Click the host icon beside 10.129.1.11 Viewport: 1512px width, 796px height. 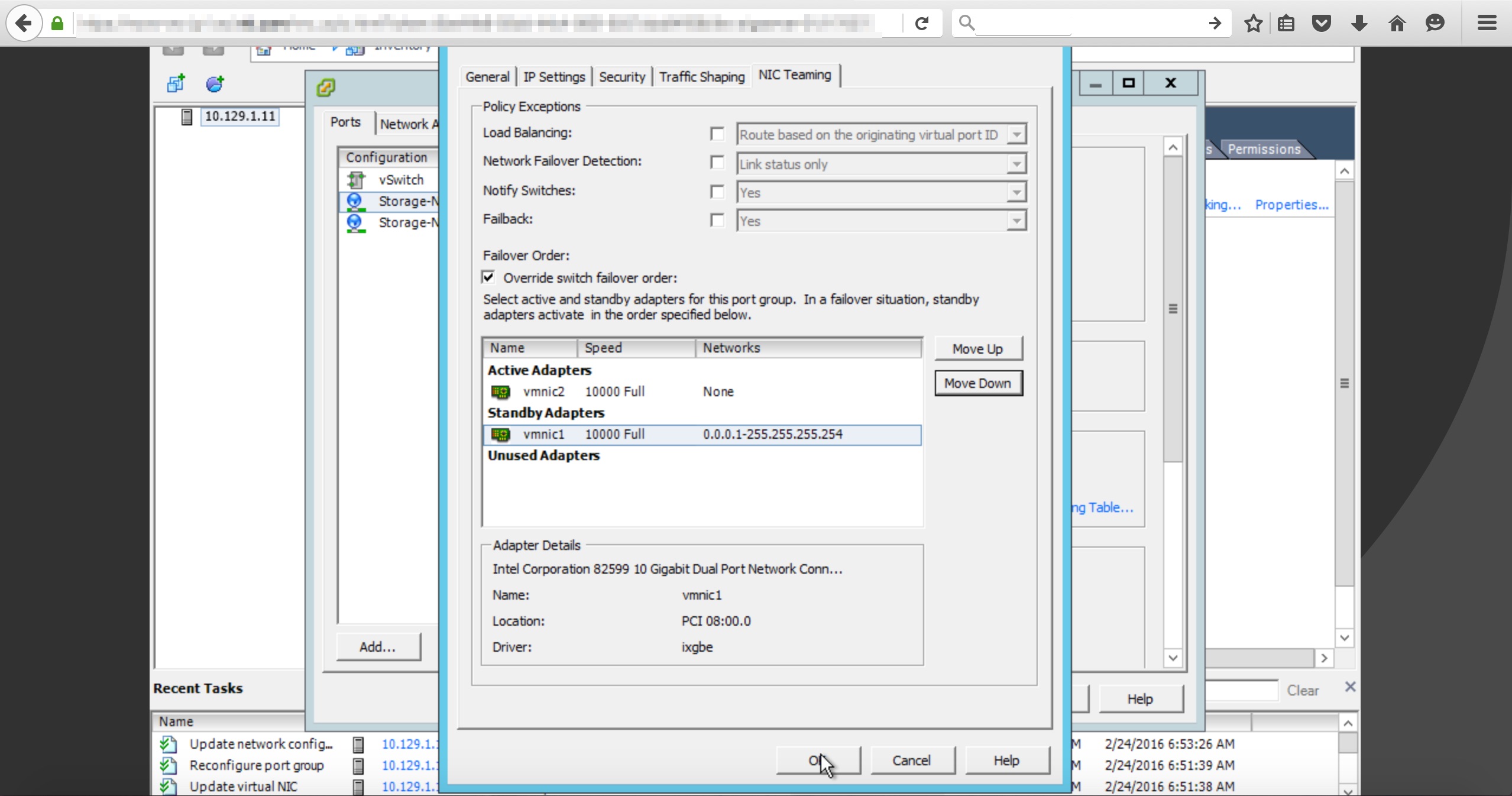point(187,117)
